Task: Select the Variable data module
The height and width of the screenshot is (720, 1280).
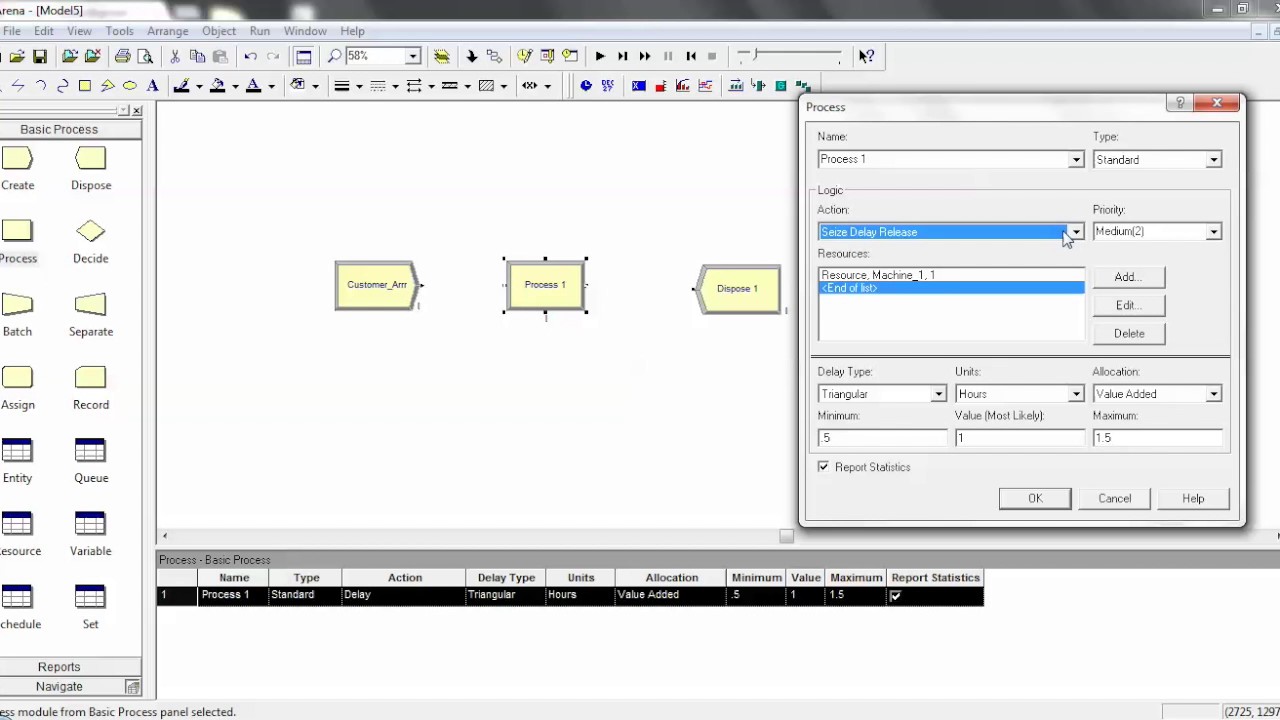Action: point(90,533)
